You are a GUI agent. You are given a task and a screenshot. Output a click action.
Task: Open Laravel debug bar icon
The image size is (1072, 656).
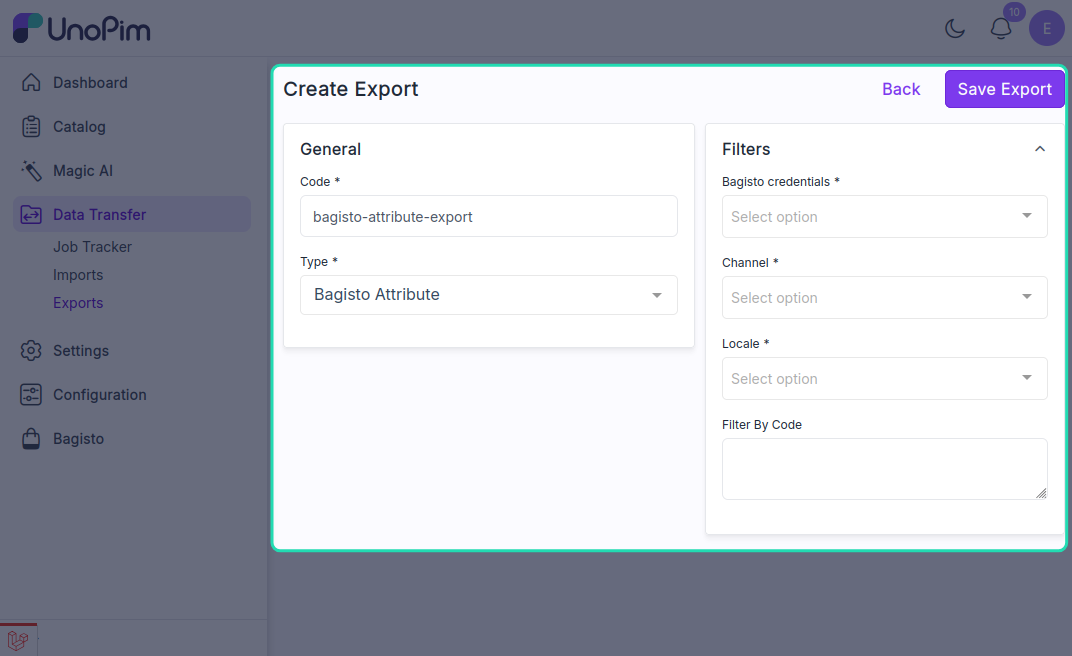[x=18, y=640]
